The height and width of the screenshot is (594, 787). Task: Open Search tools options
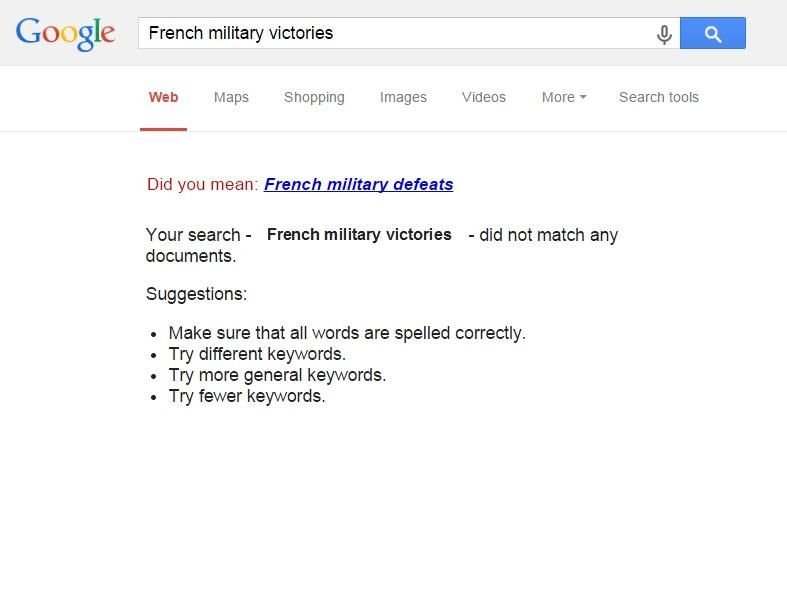pyautogui.click(x=658, y=97)
